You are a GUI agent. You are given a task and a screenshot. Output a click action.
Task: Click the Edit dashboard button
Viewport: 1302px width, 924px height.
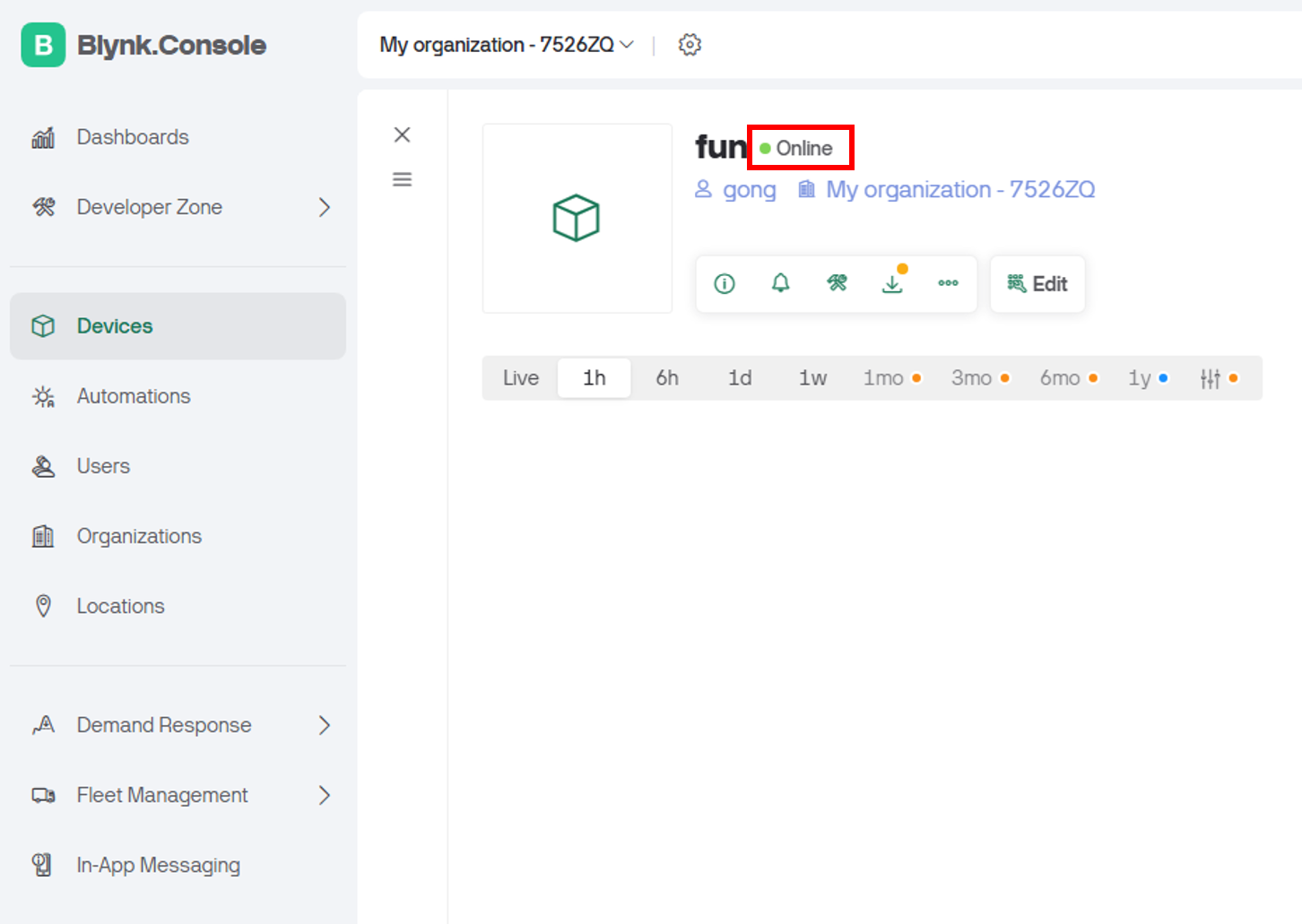[x=1037, y=284]
